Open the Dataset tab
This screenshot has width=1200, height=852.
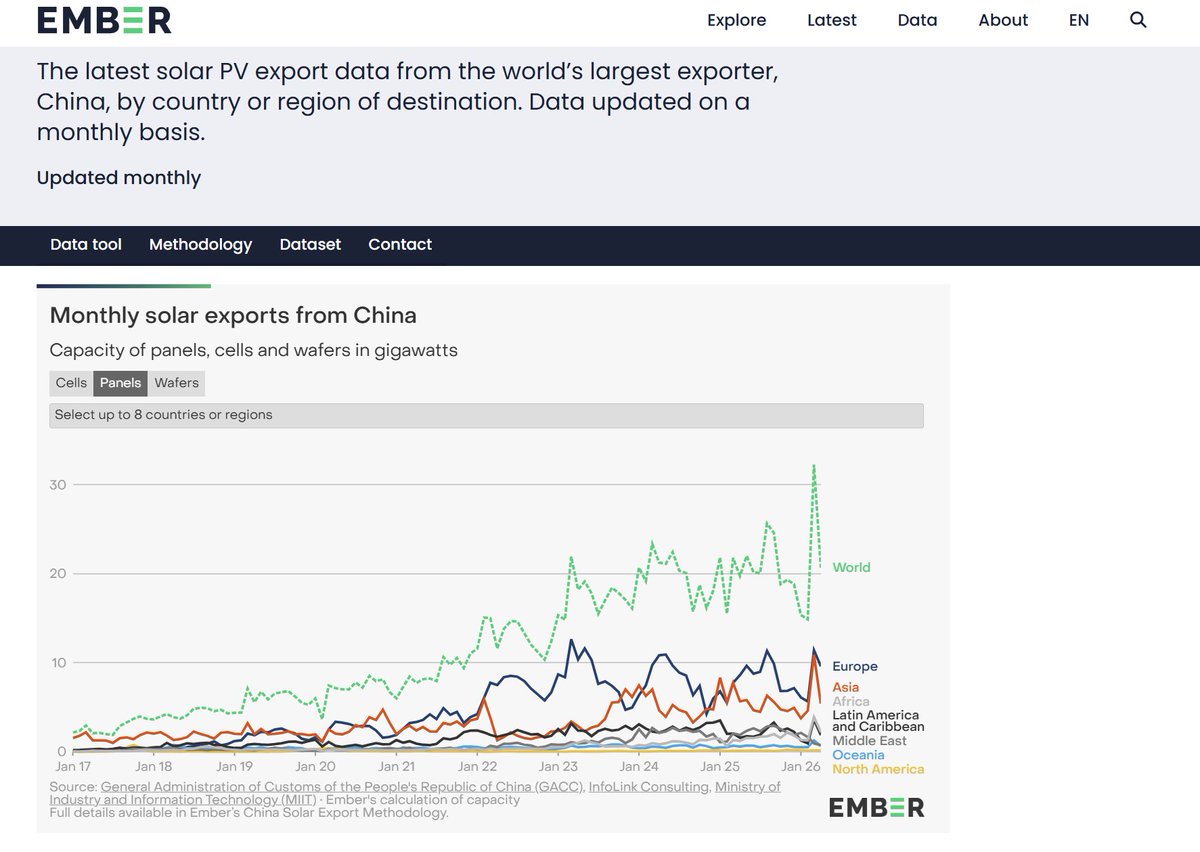tap(310, 244)
